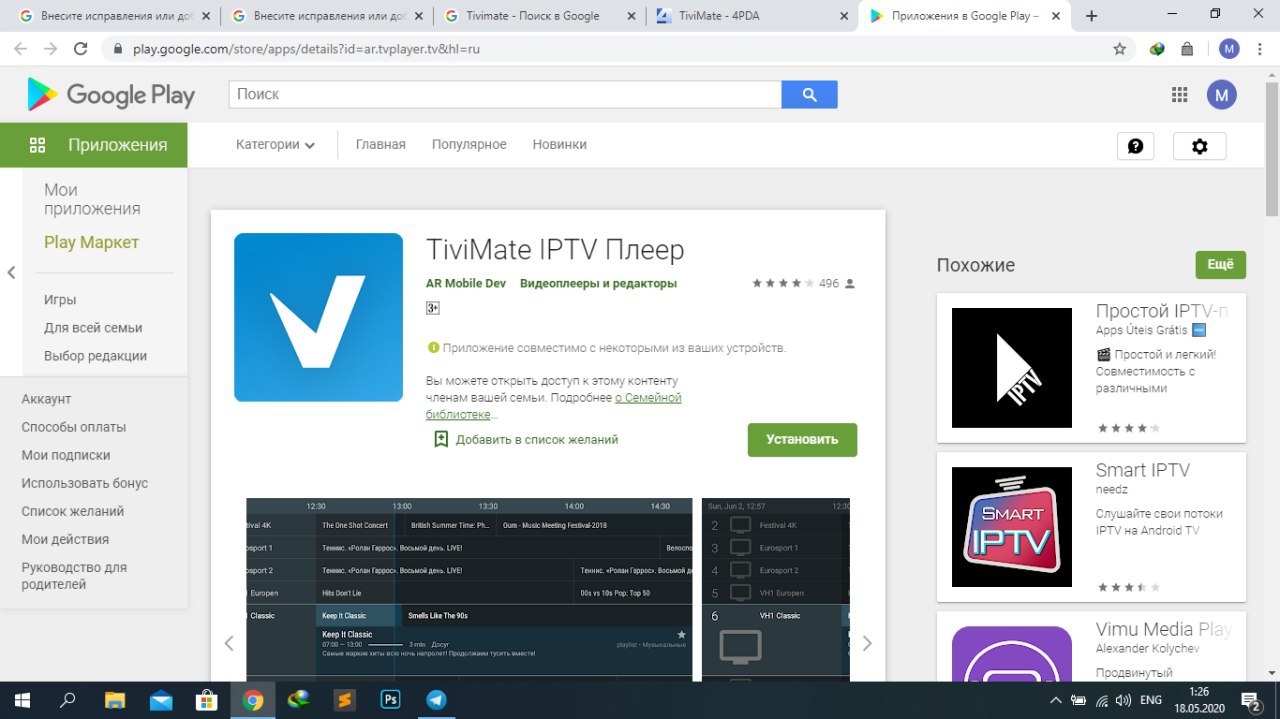The width and height of the screenshot is (1280, 719).
Task: Open Microsoft Store from the taskbar
Action: click(x=207, y=700)
